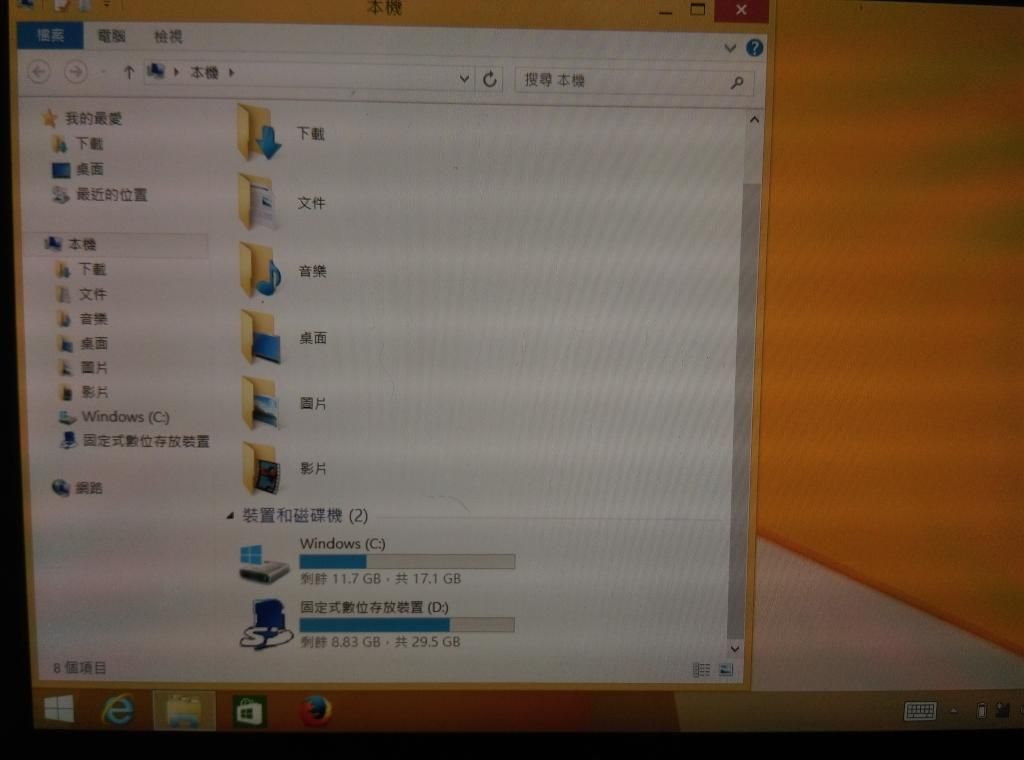Image resolution: width=1024 pixels, height=760 pixels.
Task: Expand the ribbon with the chevron
Action: [x=729, y=48]
